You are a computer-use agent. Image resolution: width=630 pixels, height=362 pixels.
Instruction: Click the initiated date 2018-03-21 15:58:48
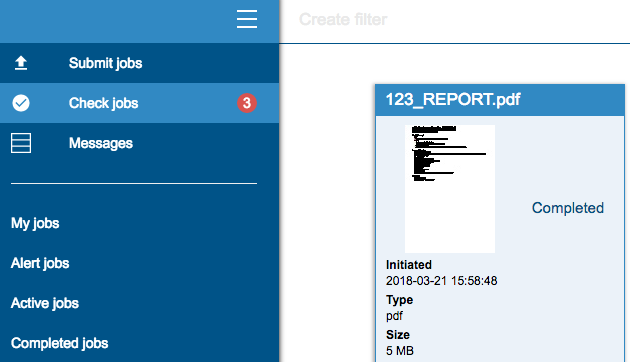pyautogui.click(x=442, y=280)
